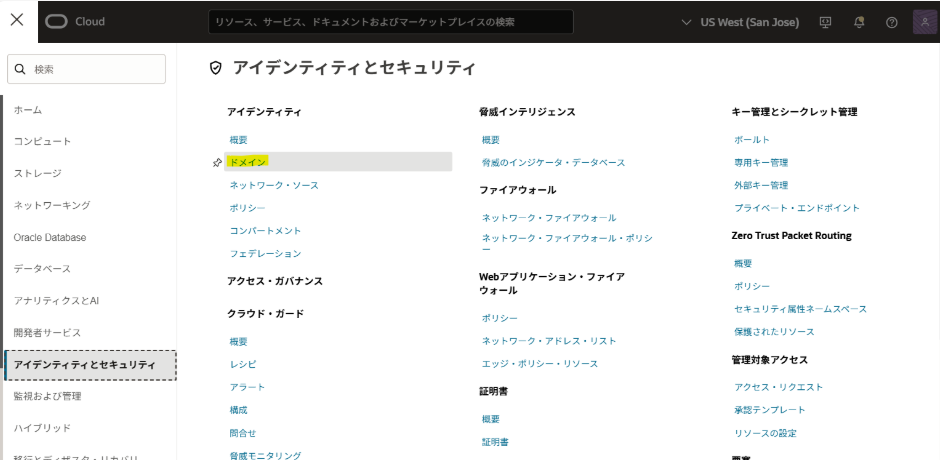Select Oracle Database in the sidebar

(x=50, y=237)
